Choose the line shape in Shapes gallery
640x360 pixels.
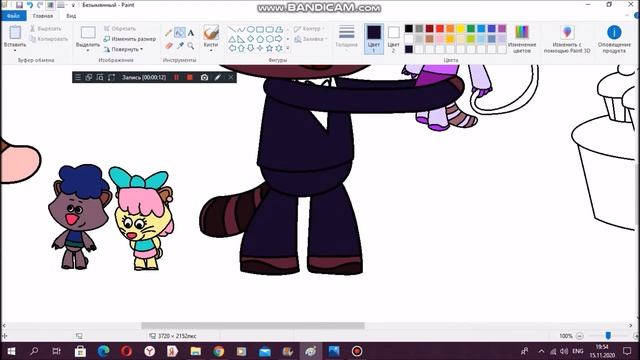click(231, 29)
